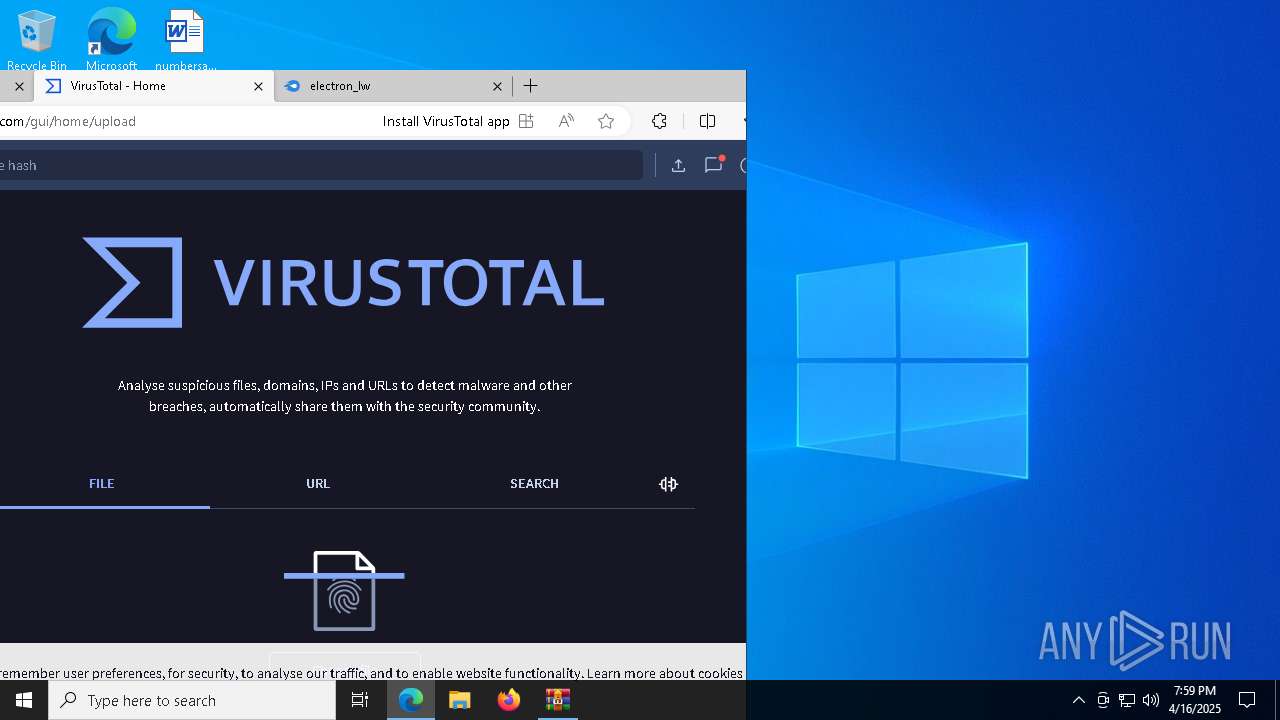Click the VirusTotal hash search field

pyautogui.click(x=320, y=165)
